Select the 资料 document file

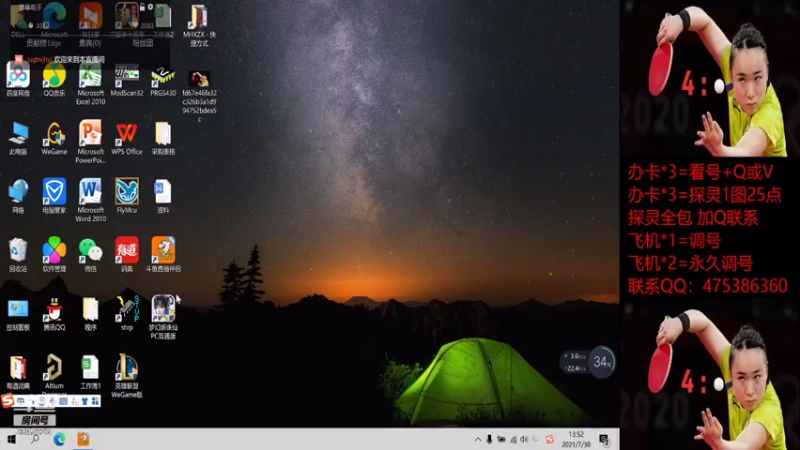[x=163, y=196]
